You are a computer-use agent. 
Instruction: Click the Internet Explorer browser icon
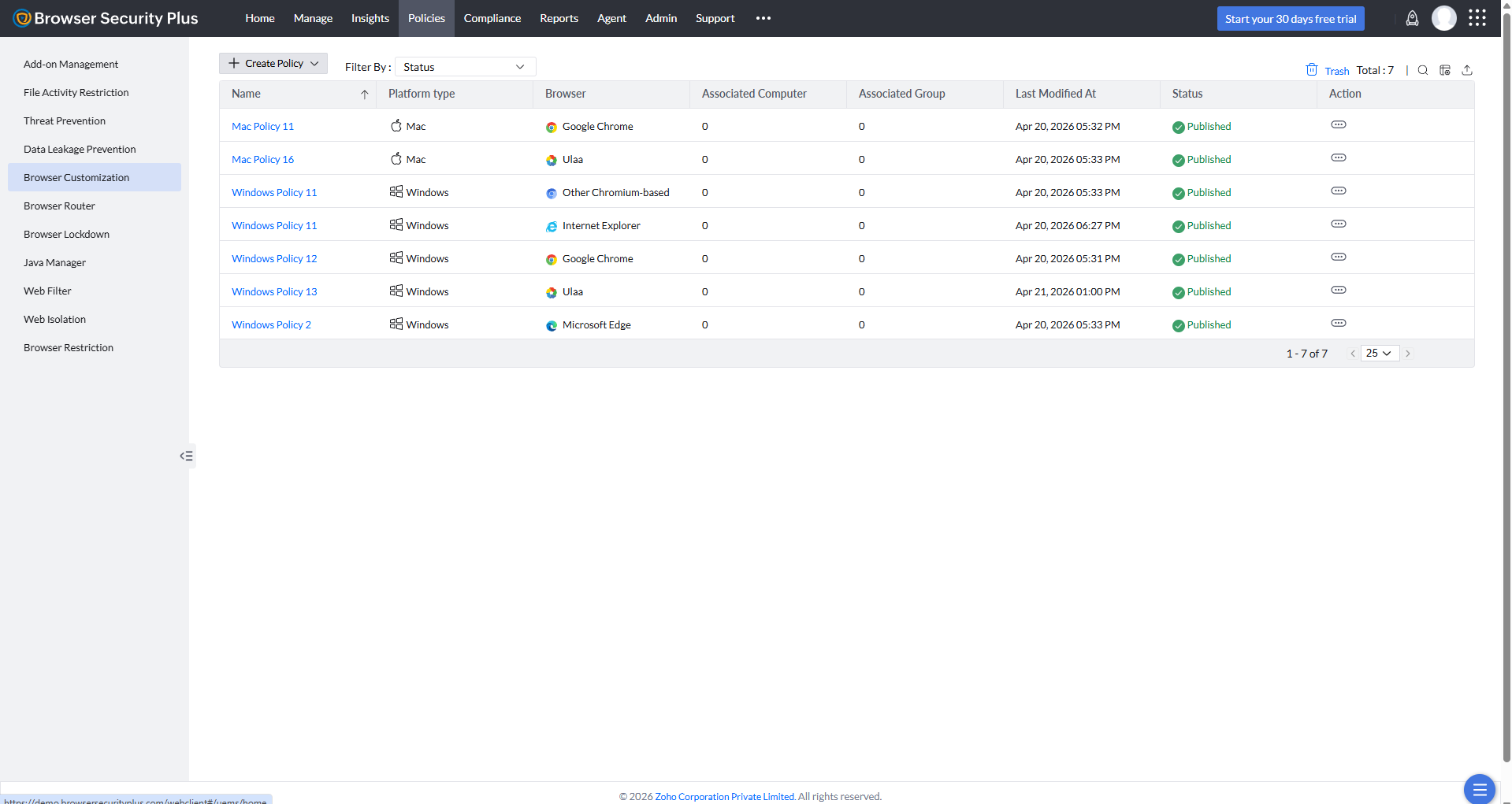pos(552,226)
